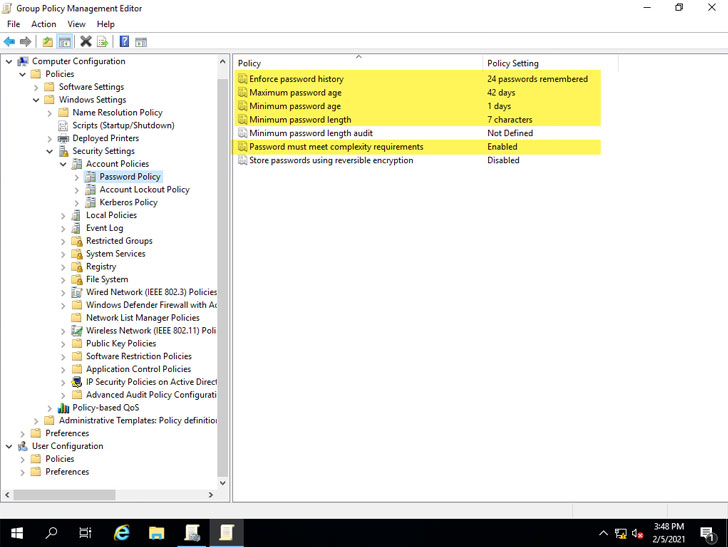Viewport: 728px width, 547px height.
Task: Collapse the Windows Settings node
Action: pos(36,100)
